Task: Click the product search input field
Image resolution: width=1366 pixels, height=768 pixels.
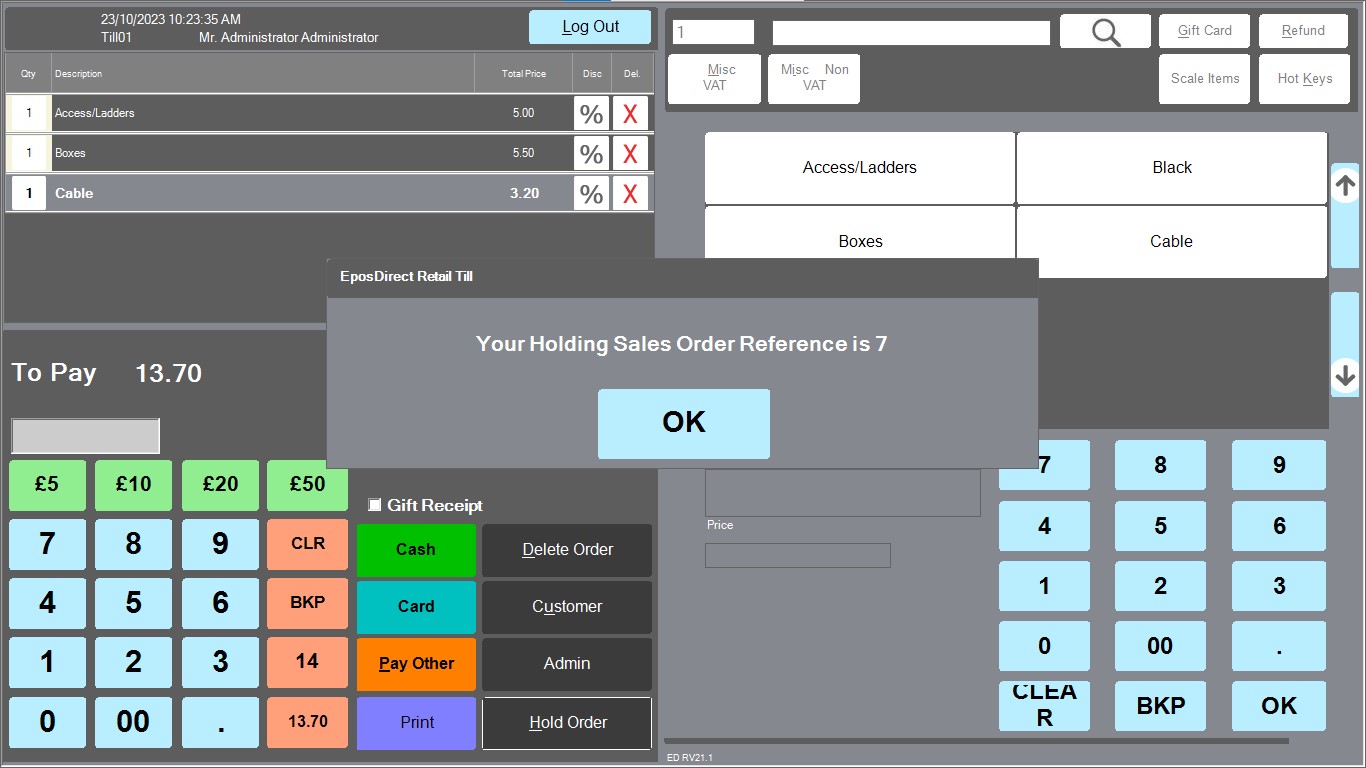Action: (910, 31)
